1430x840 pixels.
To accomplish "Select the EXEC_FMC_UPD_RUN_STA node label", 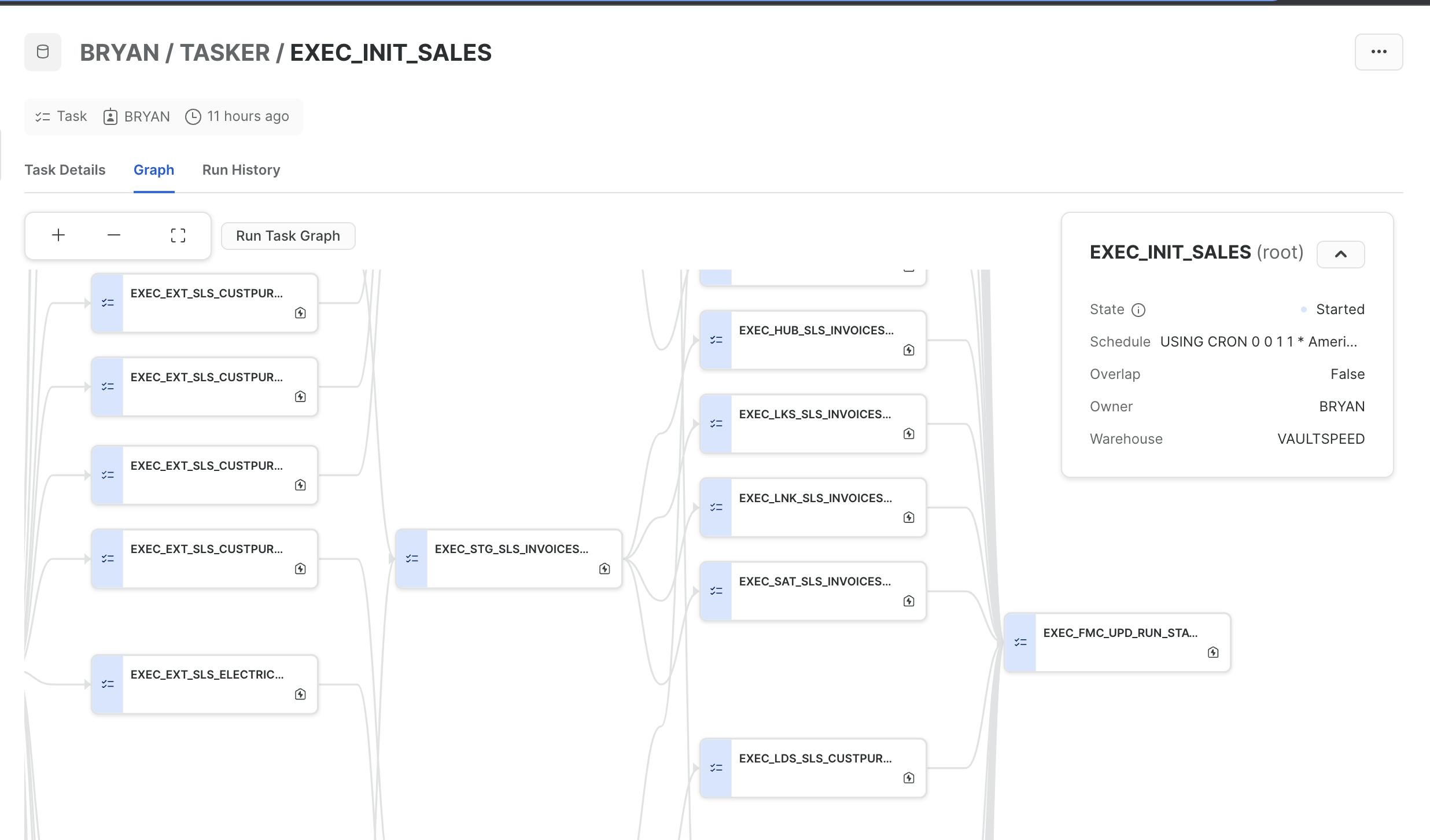I will (1121, 633).
